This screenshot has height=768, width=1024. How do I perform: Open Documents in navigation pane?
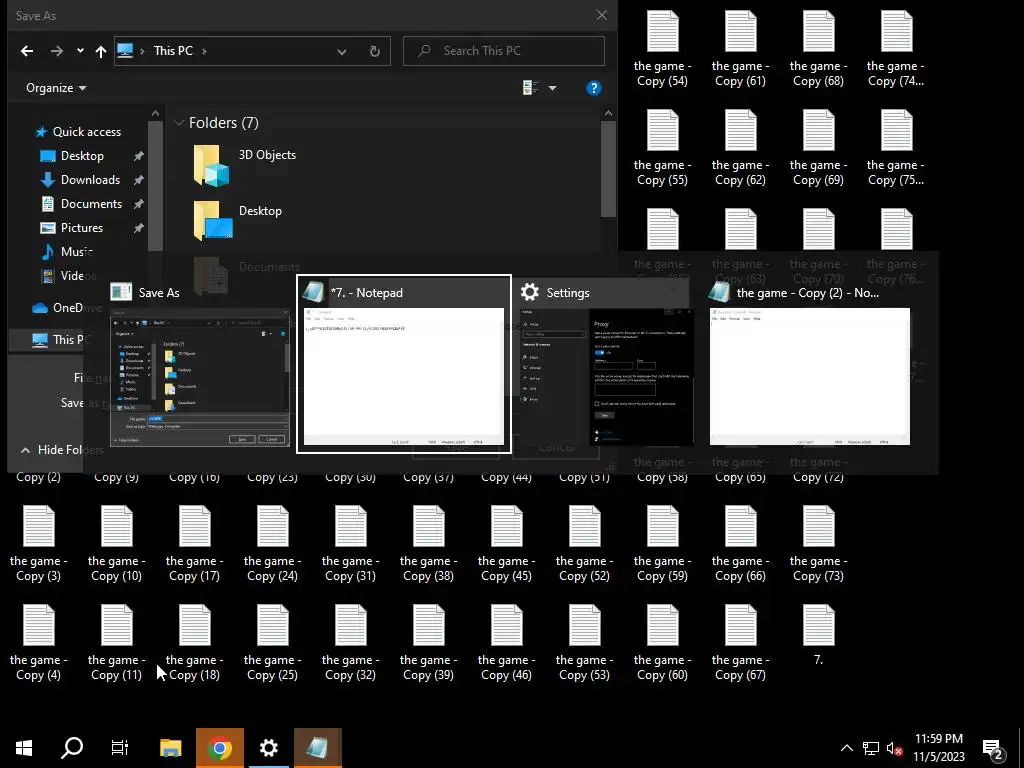tap(82, 204)
